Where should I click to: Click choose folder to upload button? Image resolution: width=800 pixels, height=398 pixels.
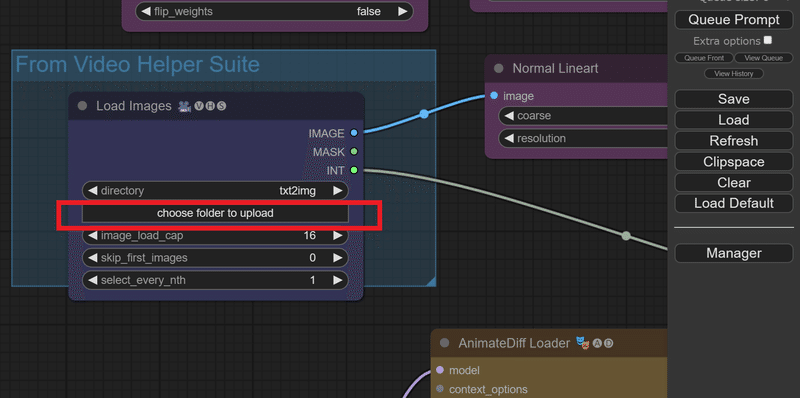(215, 213)
